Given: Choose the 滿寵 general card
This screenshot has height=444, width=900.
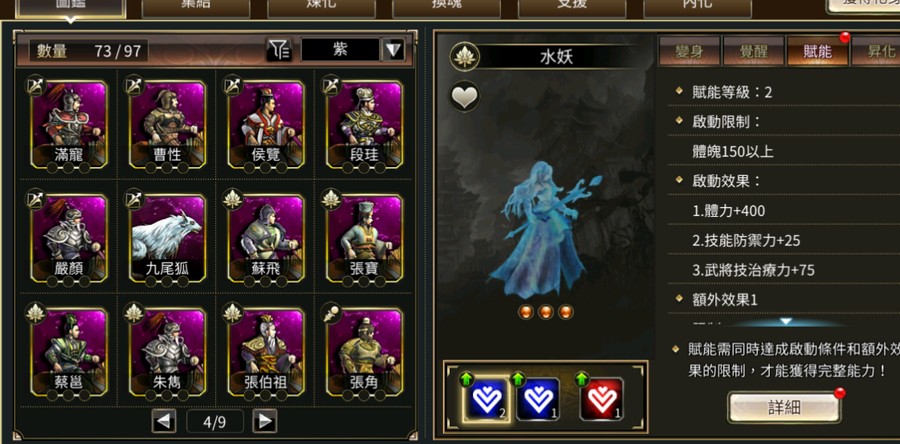Looking at the screenshot, I should point(68,124).
